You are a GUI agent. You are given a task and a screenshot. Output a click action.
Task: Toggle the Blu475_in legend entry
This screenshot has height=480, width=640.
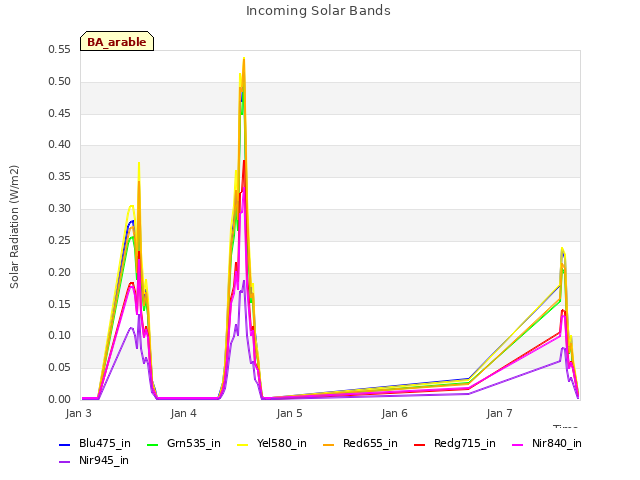point(95,443)
